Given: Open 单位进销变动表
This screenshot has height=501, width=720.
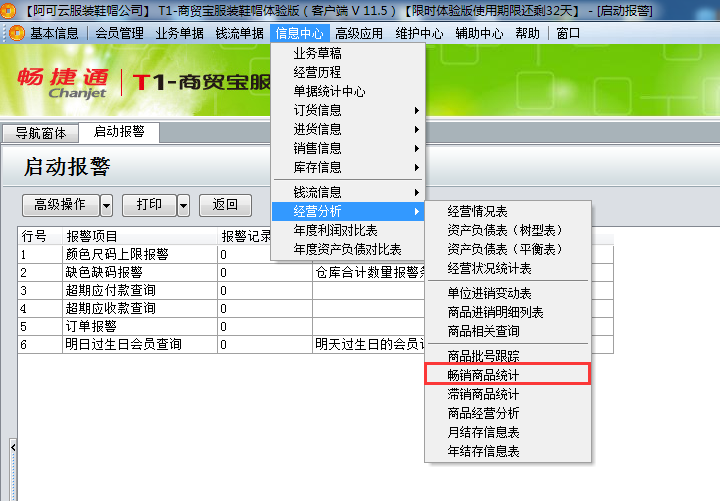Looking at the screenshot, I should click(507, 293).
